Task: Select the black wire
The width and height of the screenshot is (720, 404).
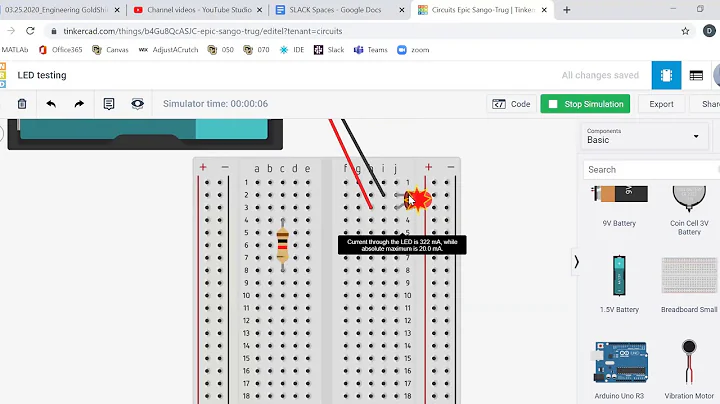Action: pyautogui.click(x=363, y=157)
